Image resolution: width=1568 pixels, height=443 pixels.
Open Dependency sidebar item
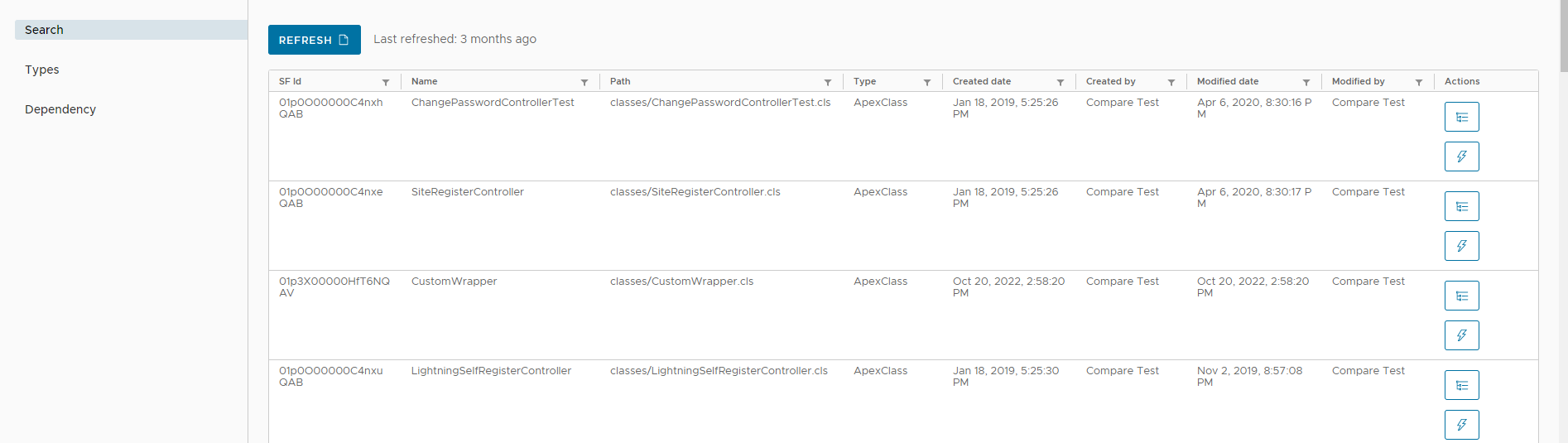60,109
